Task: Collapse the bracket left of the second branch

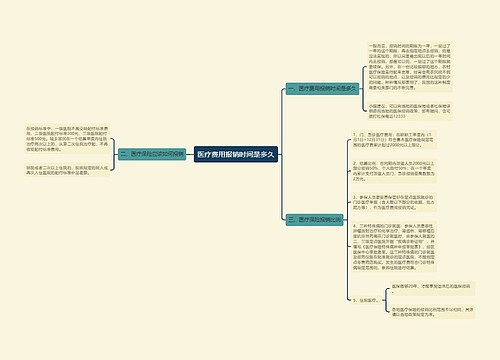Action: (x=113, y=154)
